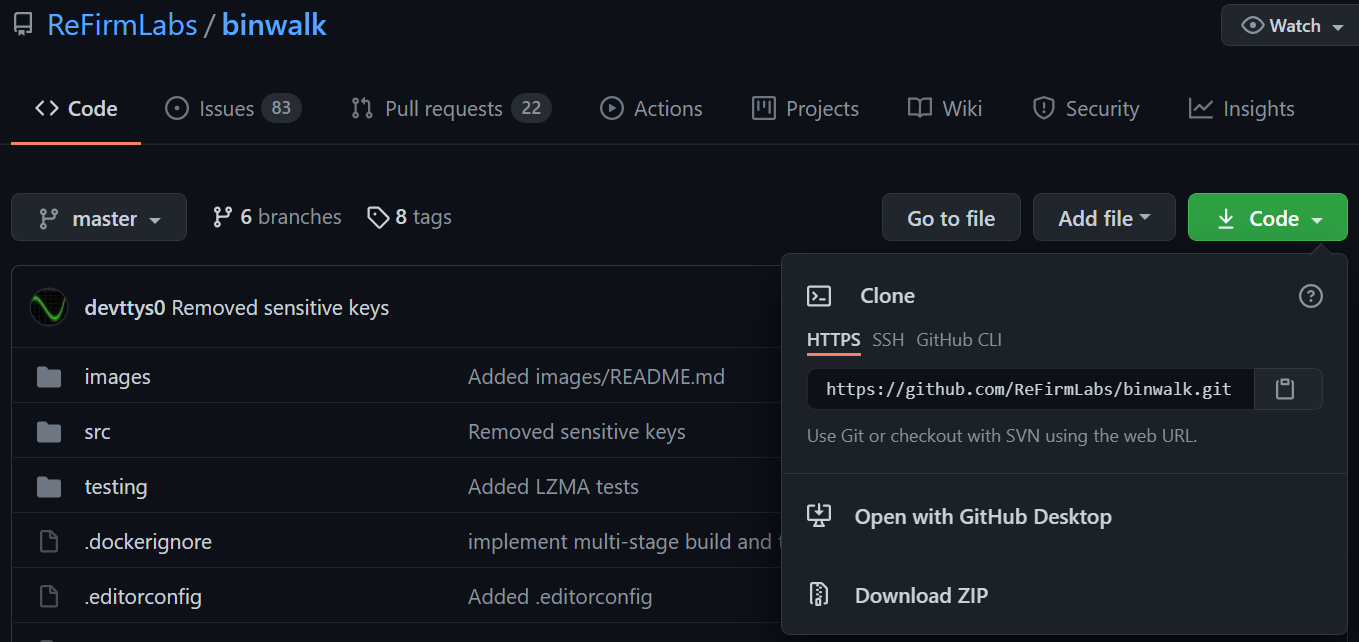Click the ZIP archive icon

(819, 595)
